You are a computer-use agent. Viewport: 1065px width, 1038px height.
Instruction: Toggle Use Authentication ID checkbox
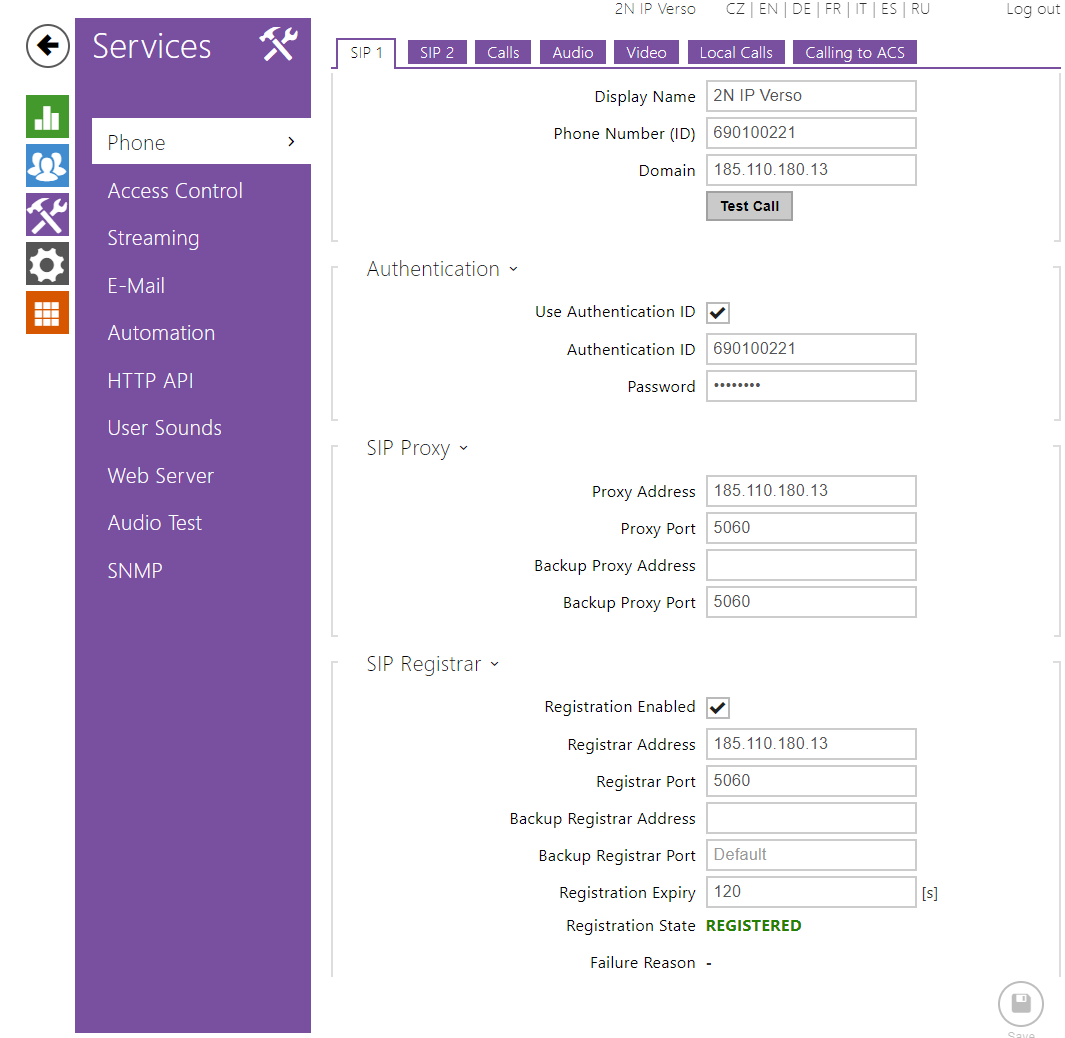click(x=718, y=313)
